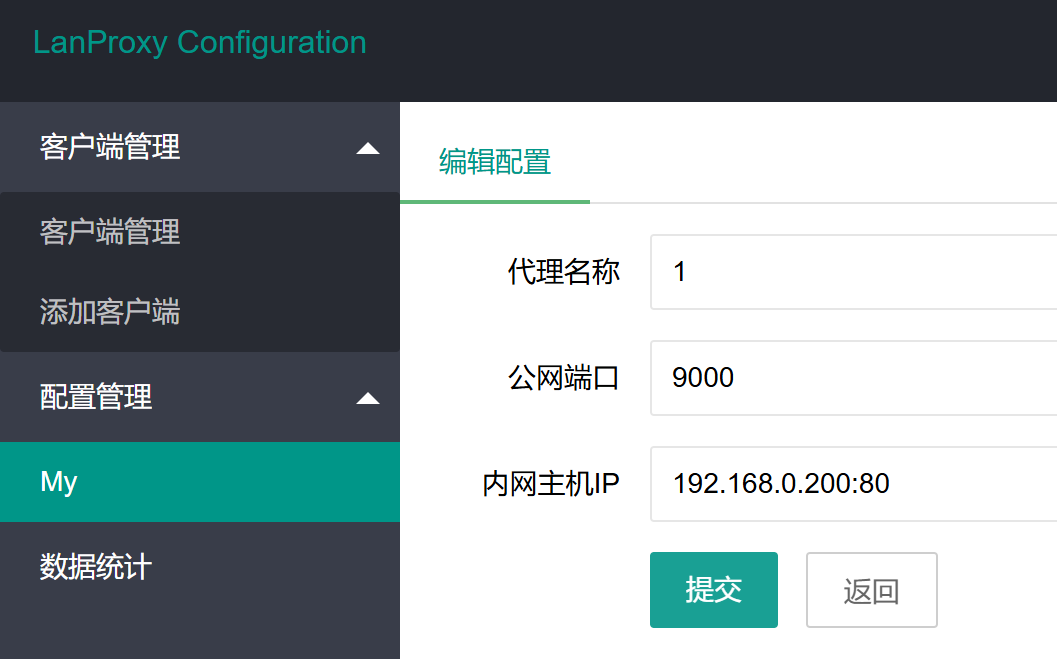Viewport: 1057px width, 659px height.
Task: Open 客户端管理 submenu item above 添加客户端
Action: pos(110,232)
